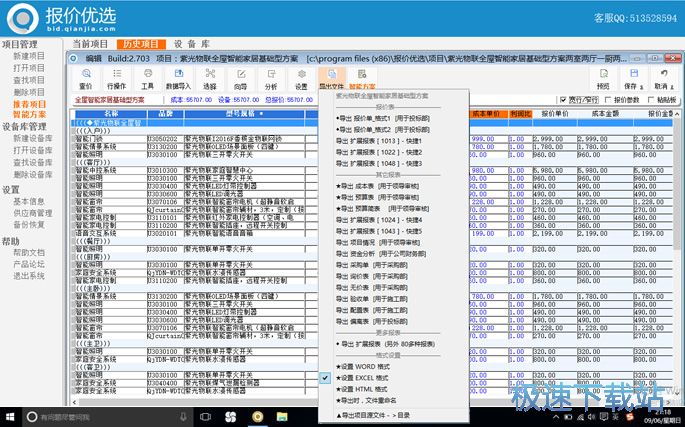Screen dimensions: 685x427
Task: Click the 重价 toolbar icon
Action: click(85, 77)
